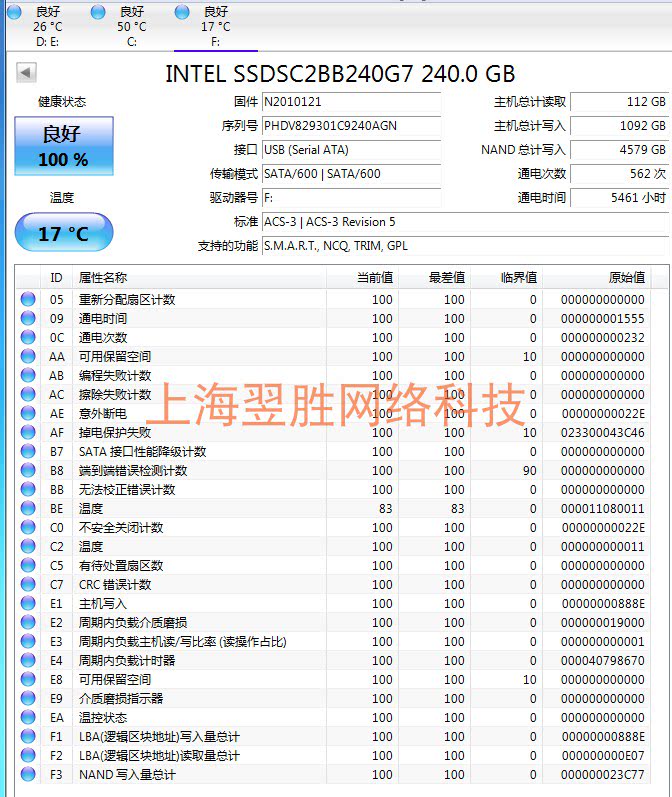Click the status icon for attribute B8
672x797 pixels.
[x=28, y=470]
